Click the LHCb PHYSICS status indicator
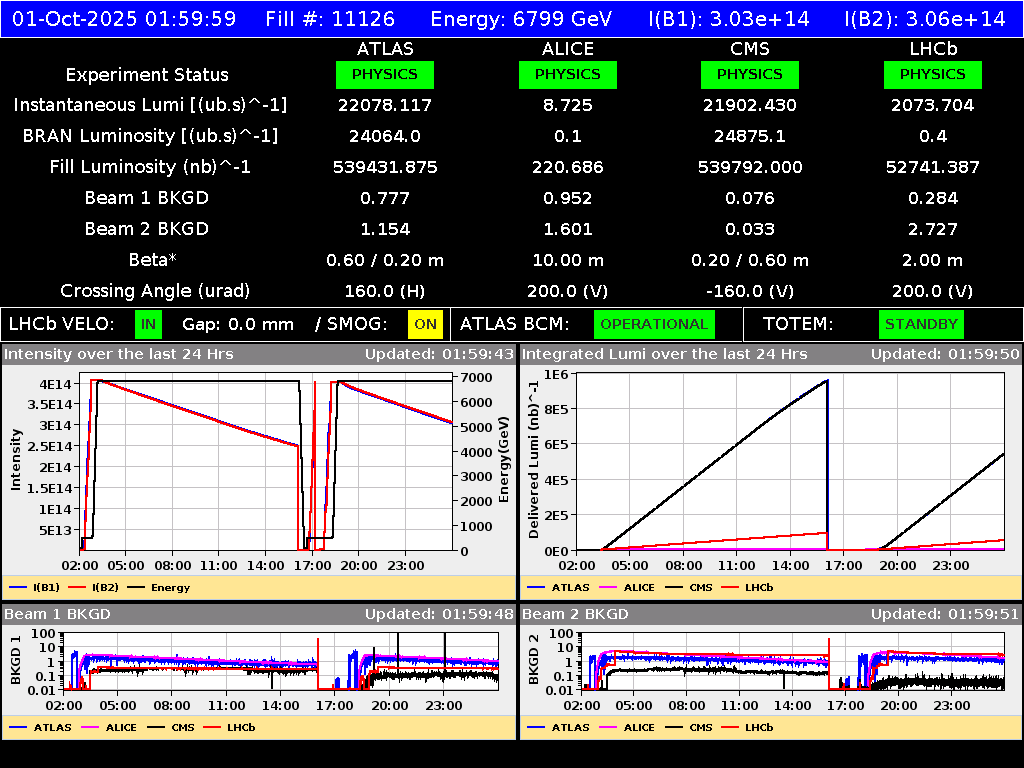The width and height of the screenshot is (1024, 768). point(932,74)
